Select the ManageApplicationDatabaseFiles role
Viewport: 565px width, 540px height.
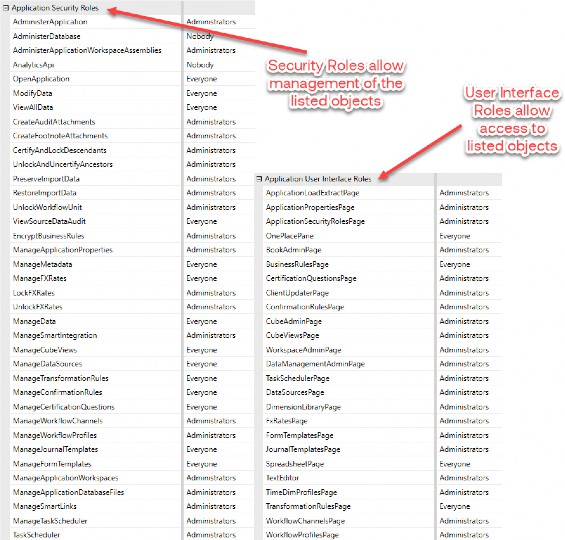coord(68,492)
